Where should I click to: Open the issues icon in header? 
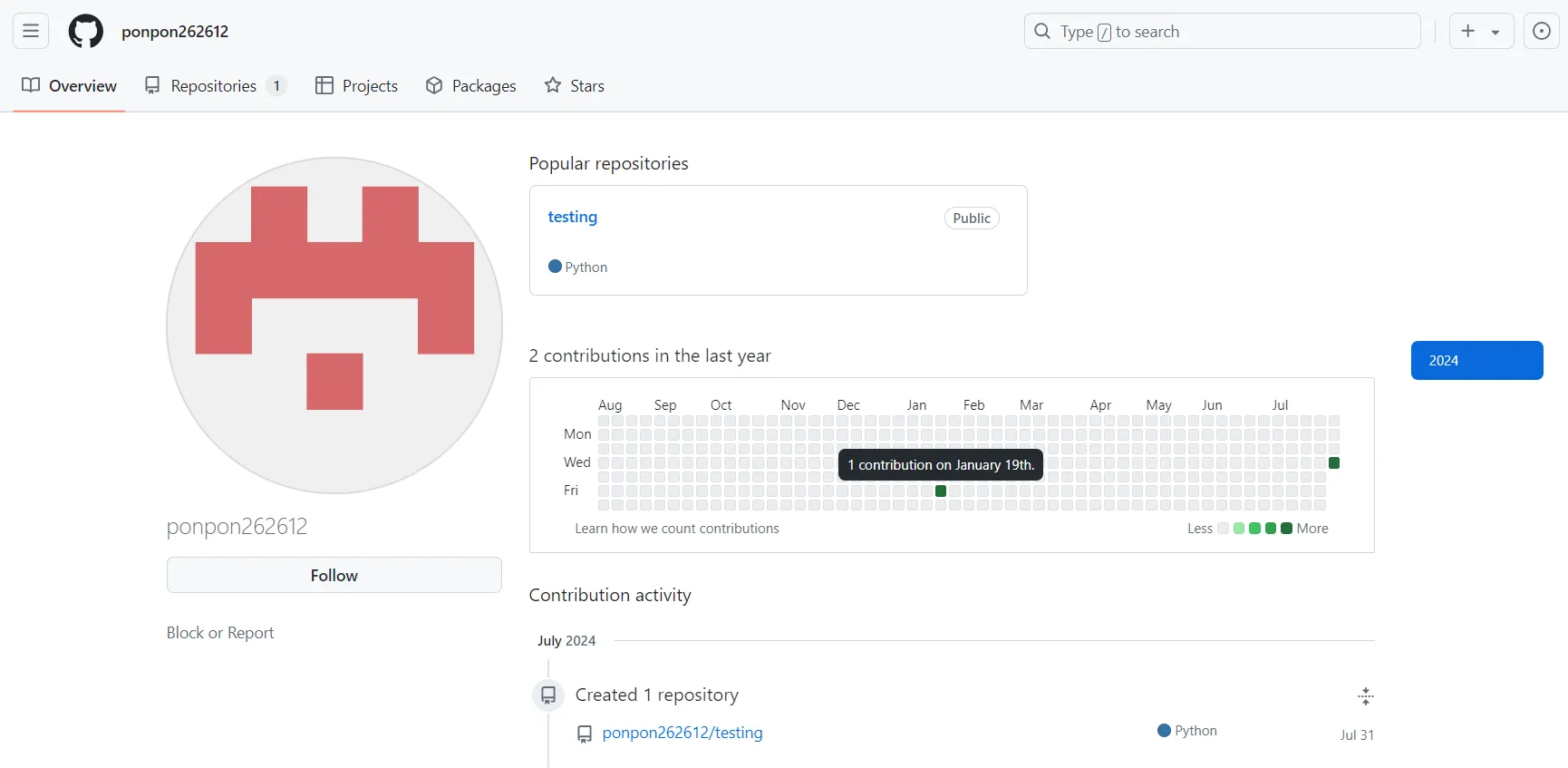pos(1541,31)
